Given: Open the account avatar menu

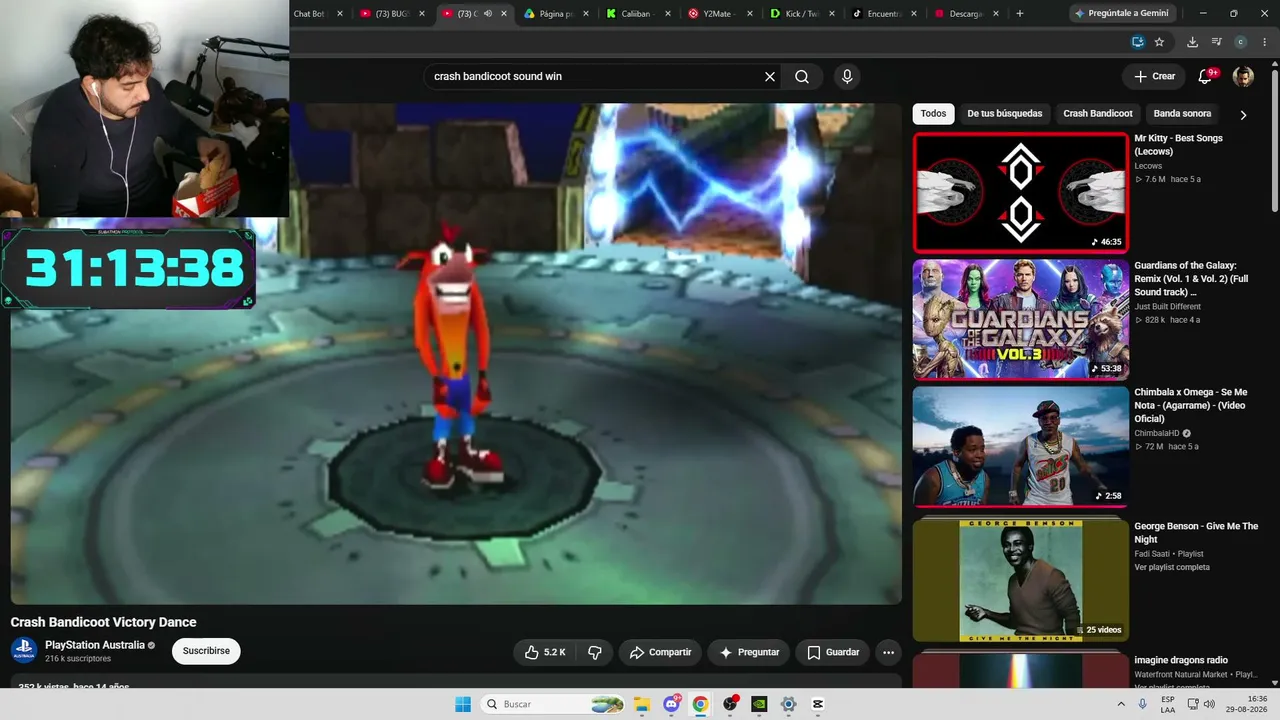Looking at the screenshot, I should click(x=1243, y=77).
